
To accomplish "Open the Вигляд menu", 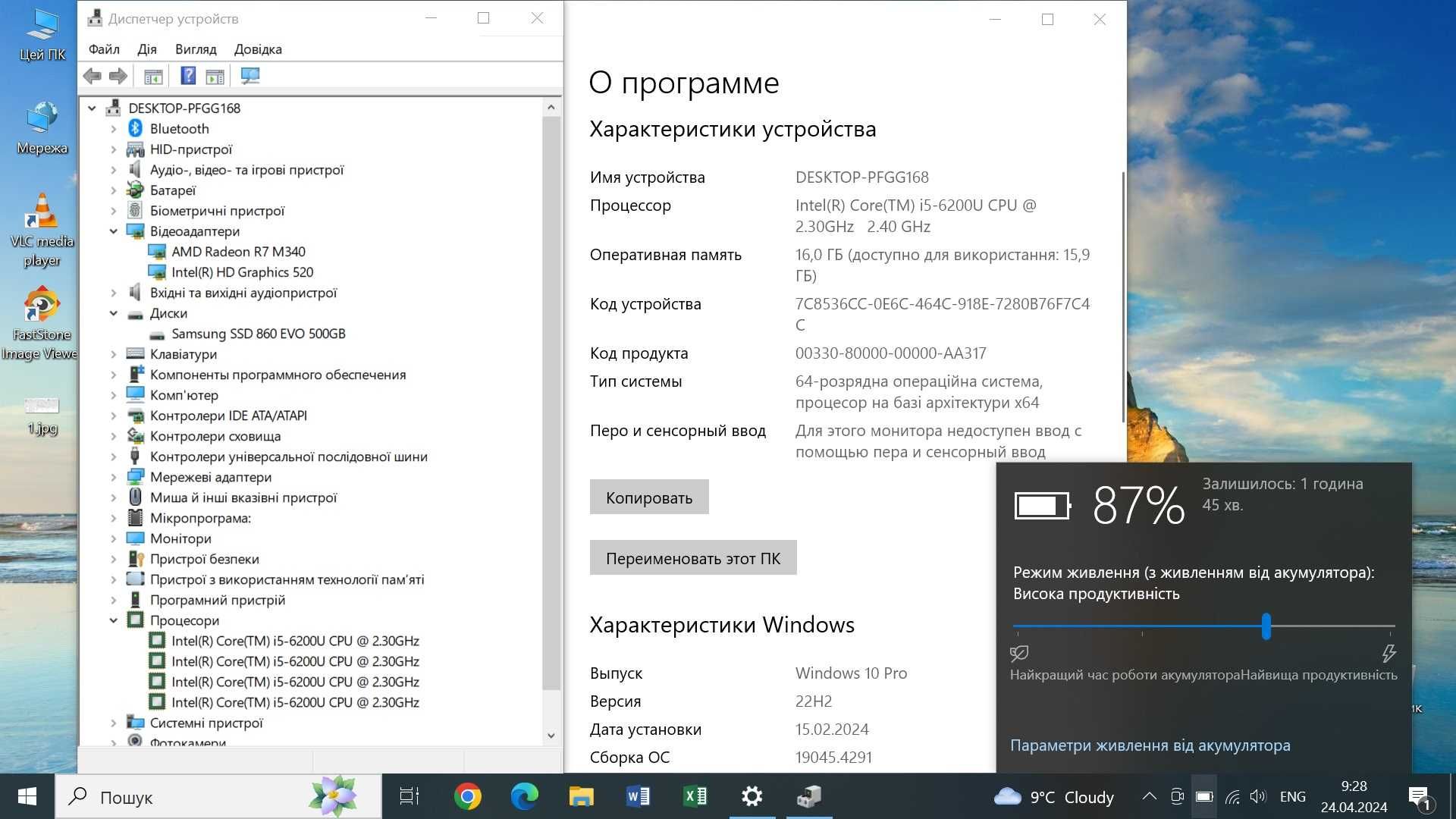I will tap(196, 49).
